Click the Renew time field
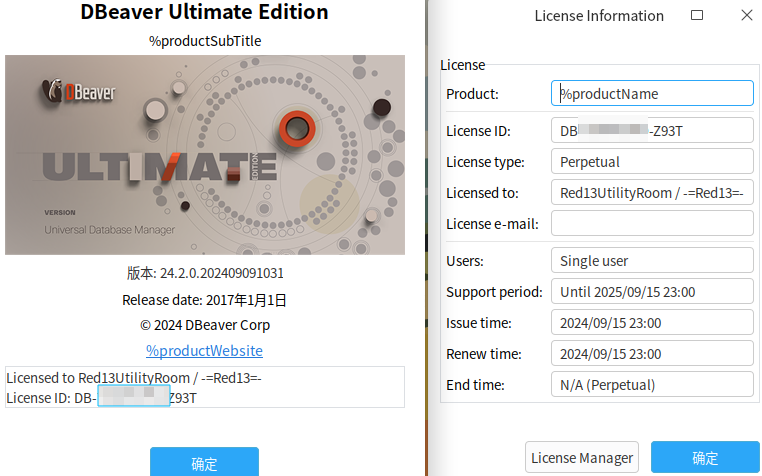Screen dimensions: 762x476 click(x=652, y=354)
